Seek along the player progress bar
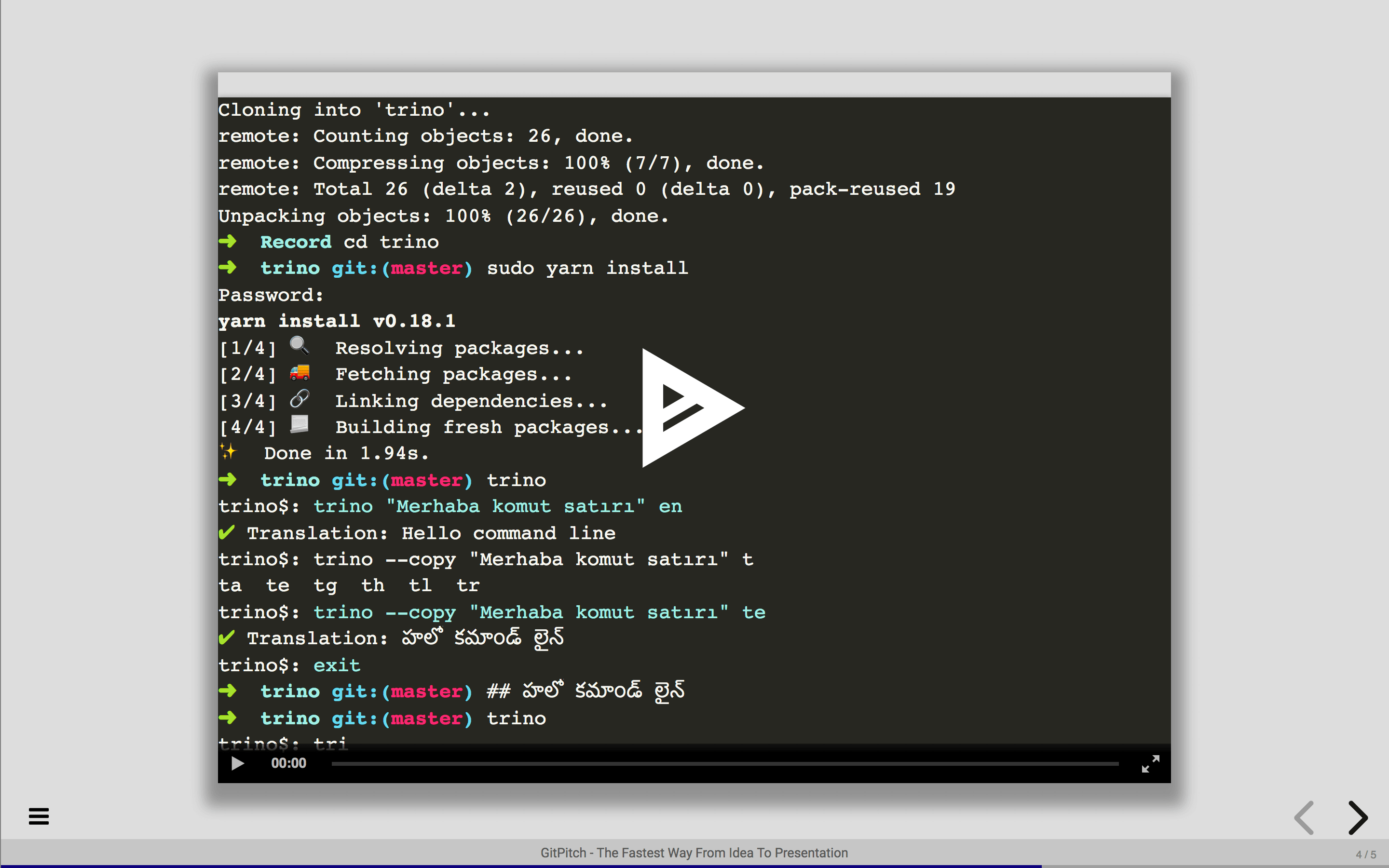Viewport: 1389px width, 868px height. pos(724,763)
